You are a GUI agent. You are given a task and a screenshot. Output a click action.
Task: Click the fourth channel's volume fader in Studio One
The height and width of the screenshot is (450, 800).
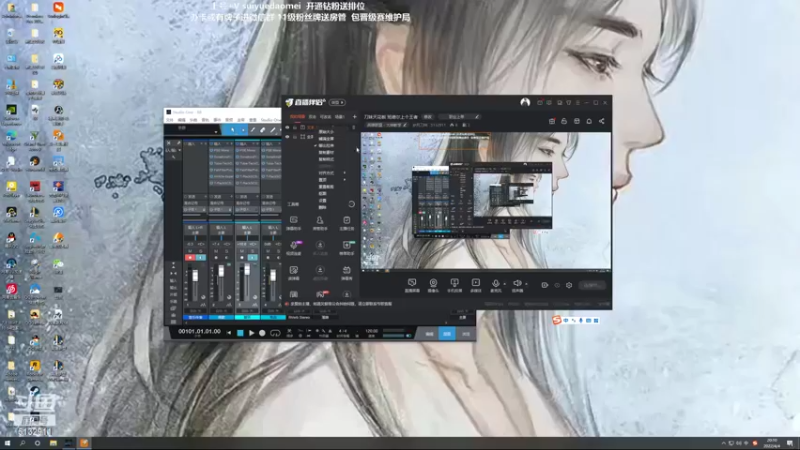coord(273,276)
